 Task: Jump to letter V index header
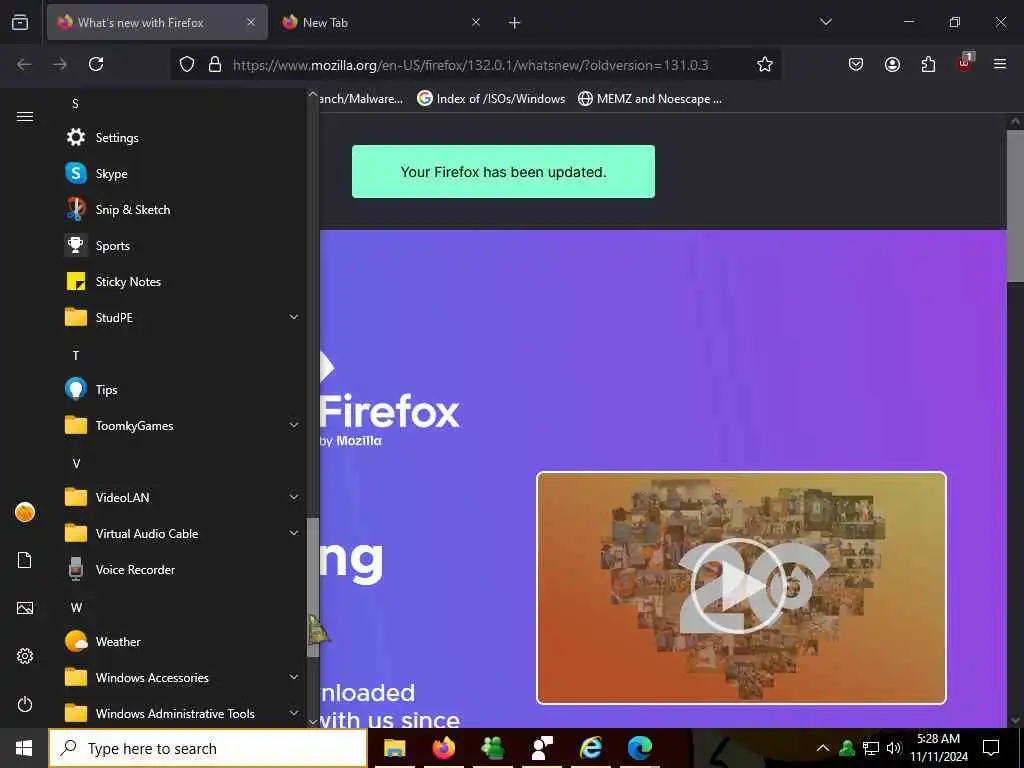[76, 464]
